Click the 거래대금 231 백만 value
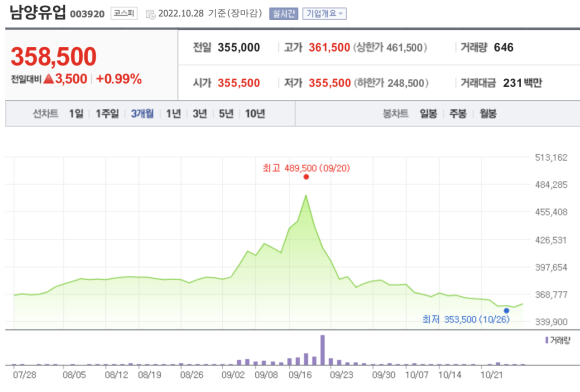Image resolution: width=580 pixels, height=392 pixels. coord(522,83)
